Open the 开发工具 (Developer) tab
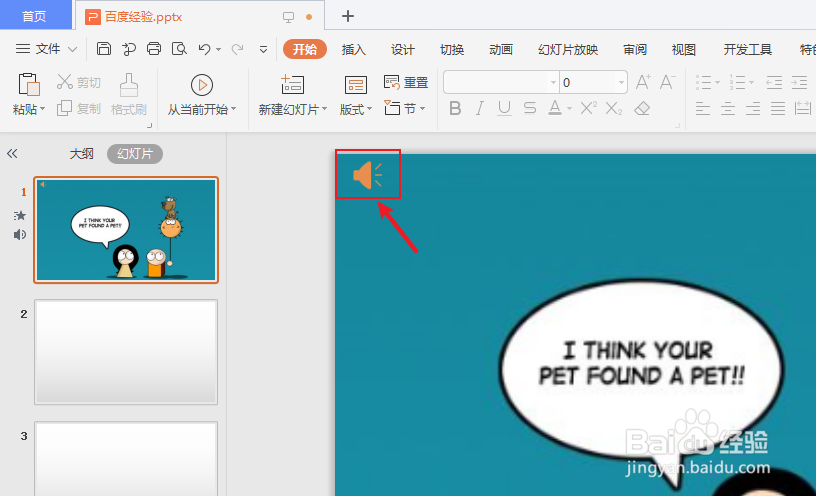This screenshot has height=496, width=816. coord(747,49)
